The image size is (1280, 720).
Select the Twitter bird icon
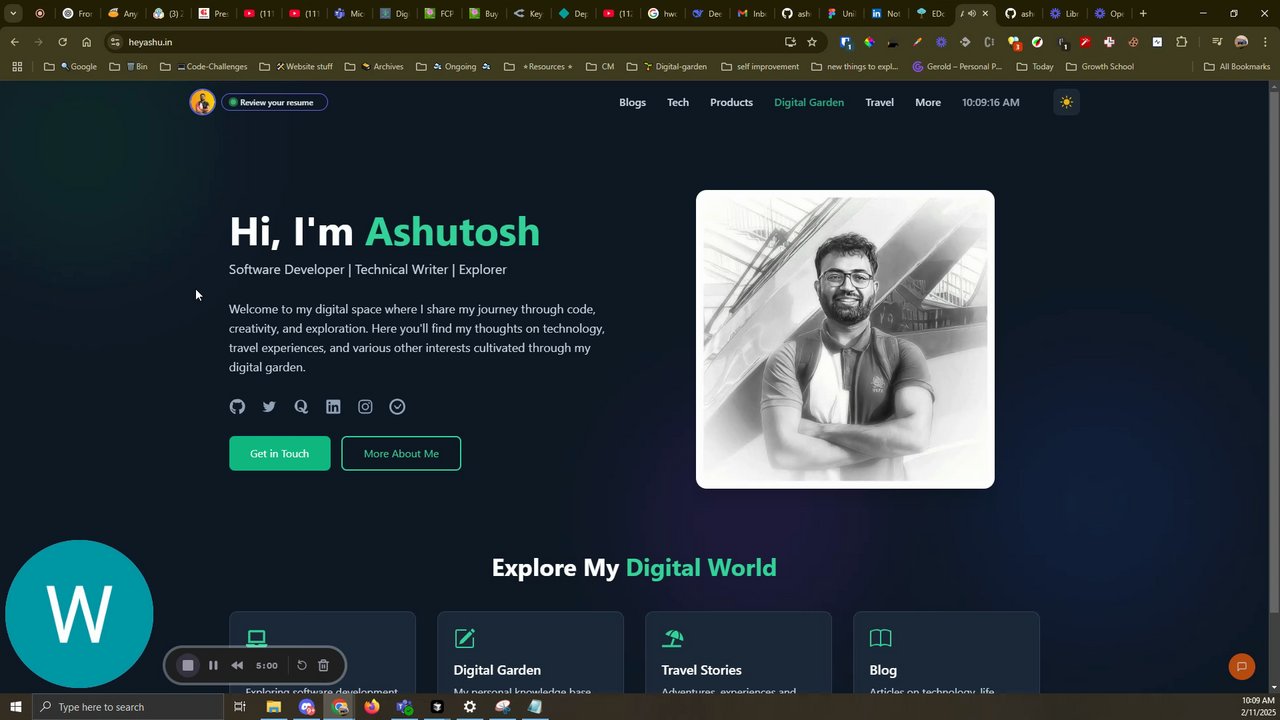[x=269, y=406]
